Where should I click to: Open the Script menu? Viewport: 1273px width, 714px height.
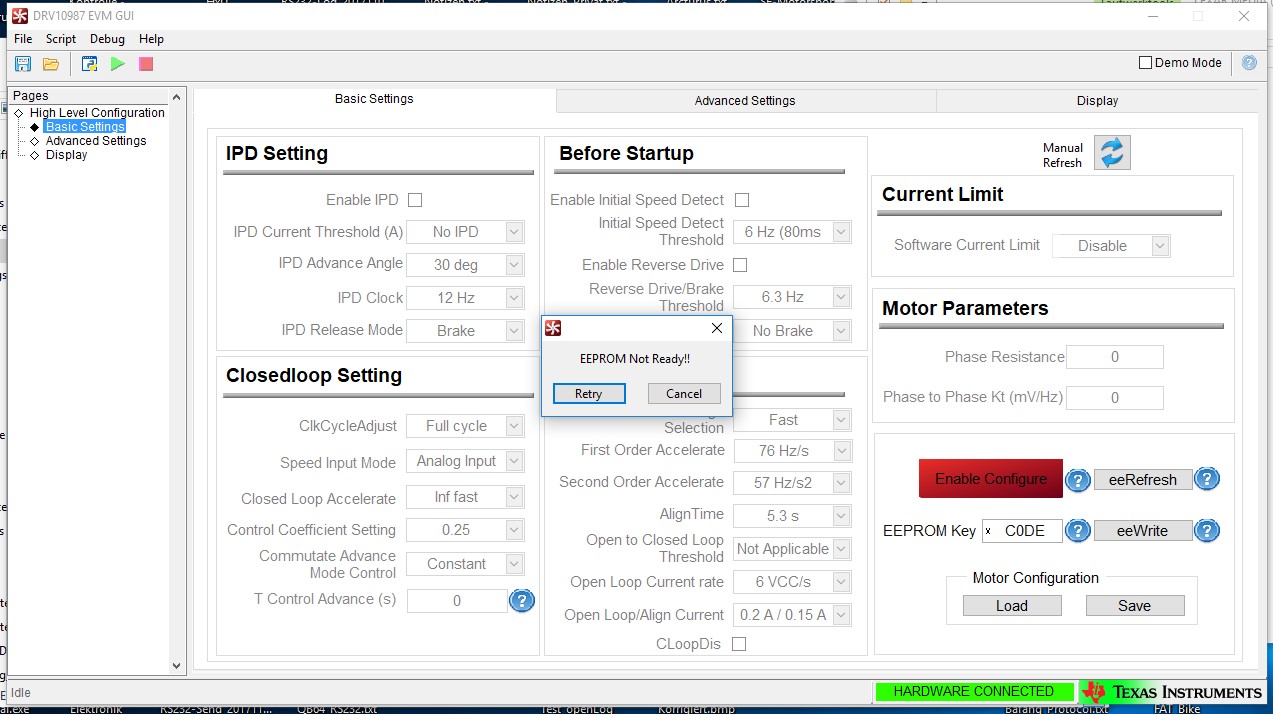(61, 39)
